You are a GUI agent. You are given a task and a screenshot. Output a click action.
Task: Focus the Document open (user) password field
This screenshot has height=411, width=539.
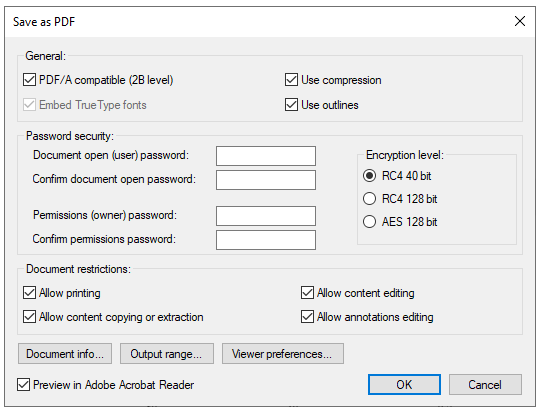coord(266,156)
